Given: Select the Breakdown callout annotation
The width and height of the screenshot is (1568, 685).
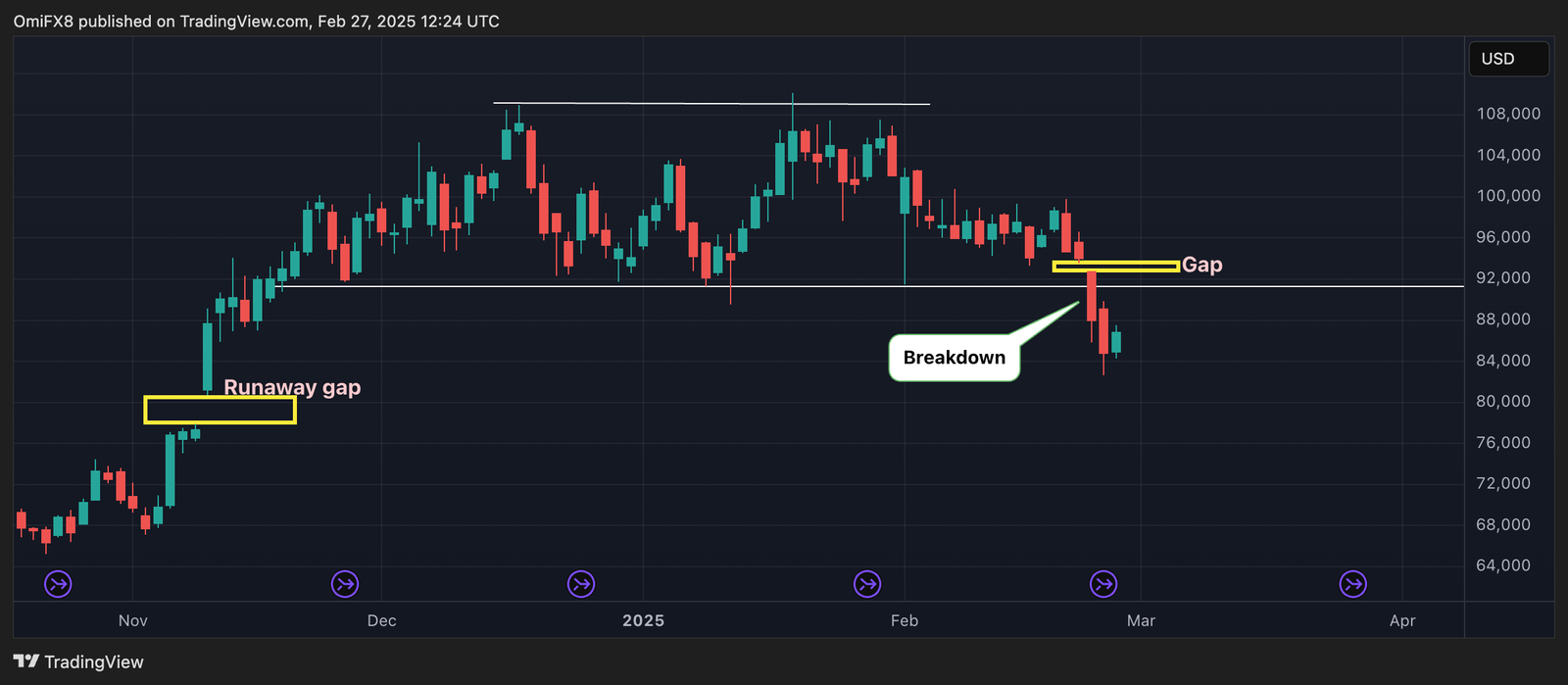Looking at the screenshot, I should click(x=954, y=358).
